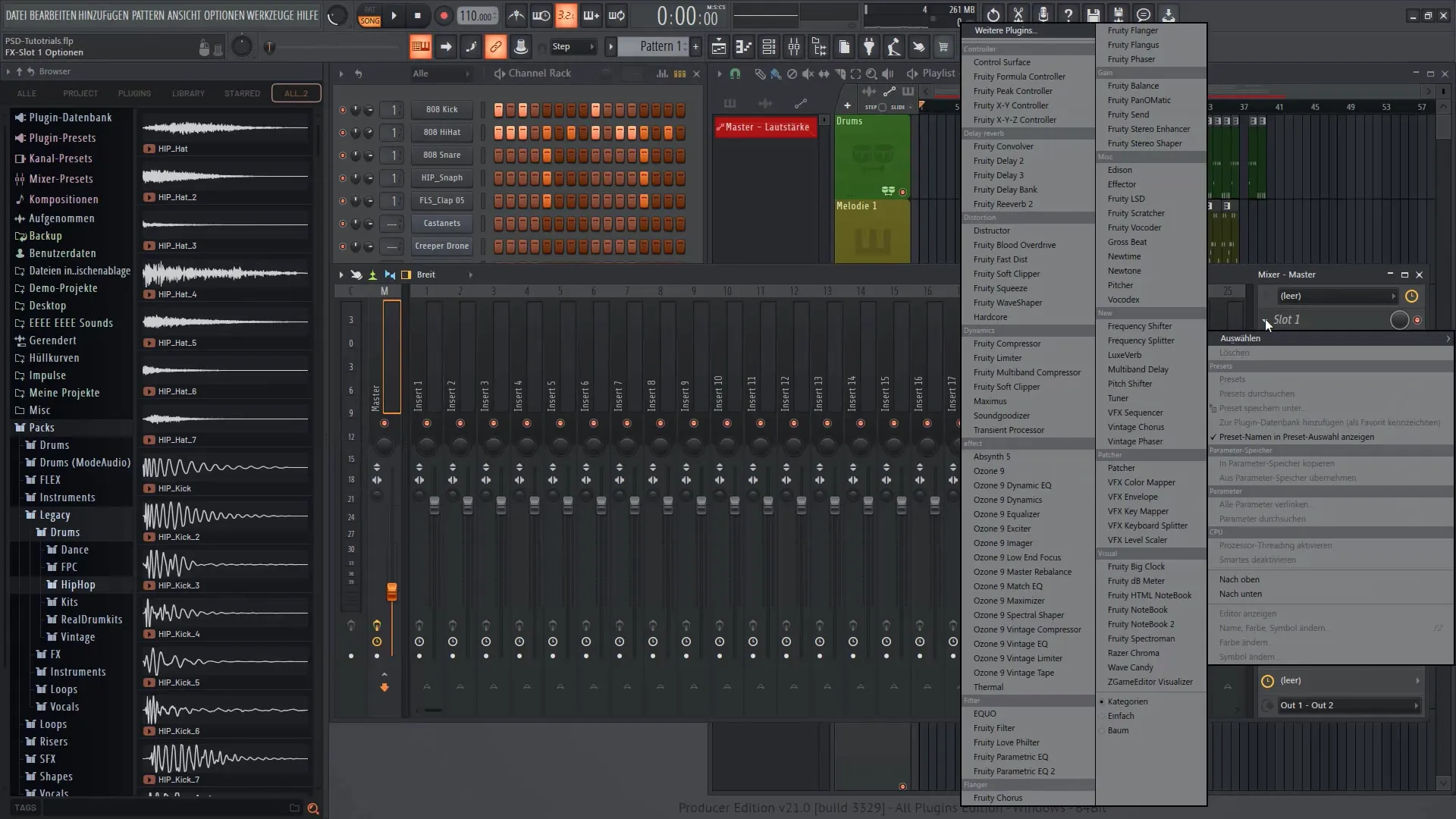Image resolution: width=1456 pixels, height=819 pixels.
Task: Open project info speech bubble icon
Action: [1143, 14]
